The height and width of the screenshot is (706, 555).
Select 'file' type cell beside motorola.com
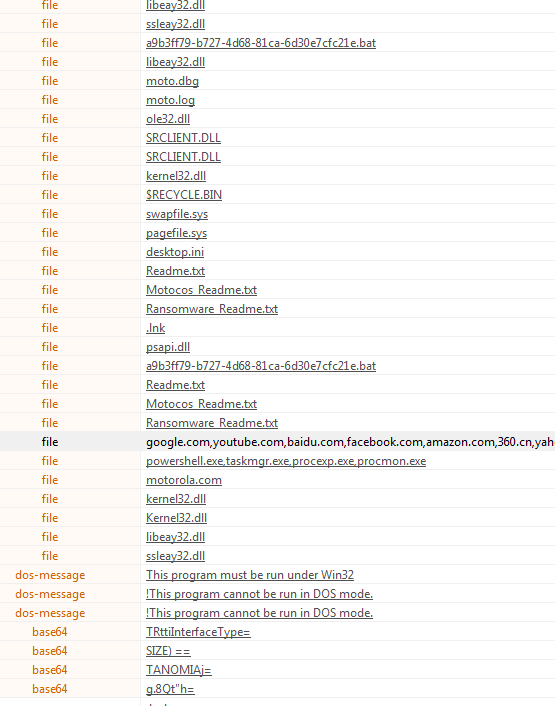point(50,480)
